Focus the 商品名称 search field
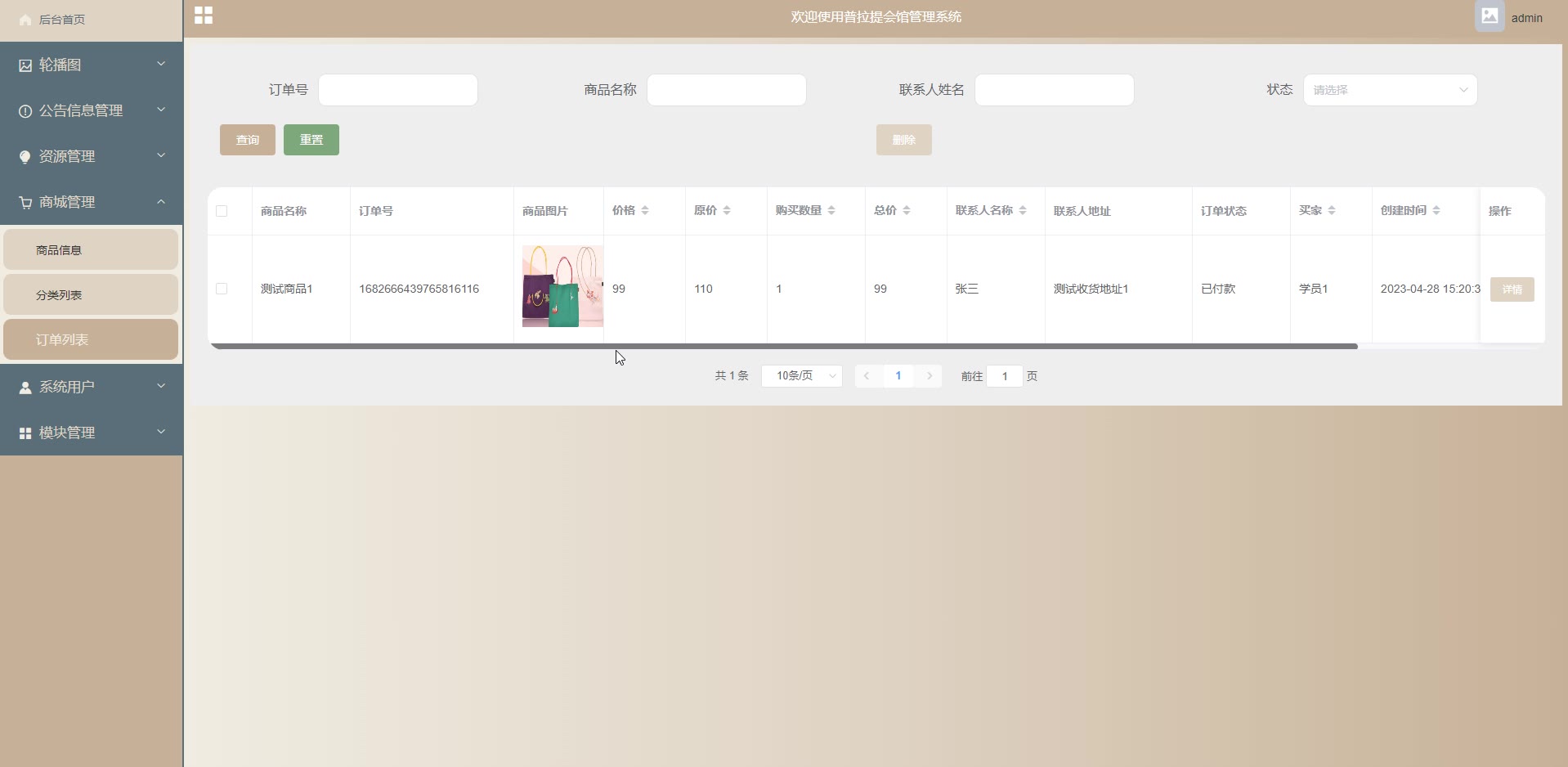This screenshot has height=767, width=1568. coord(727,90)
